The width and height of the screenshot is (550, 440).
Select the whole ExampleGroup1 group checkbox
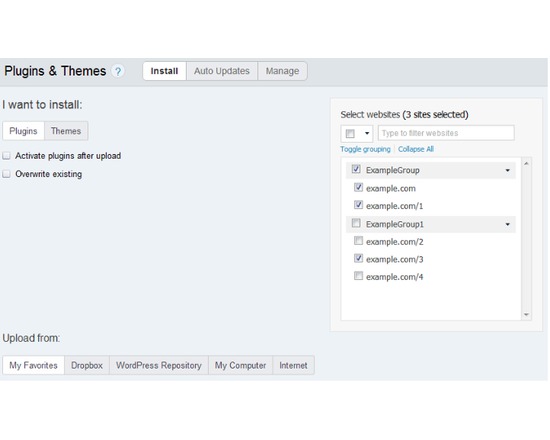click(356, 223)
